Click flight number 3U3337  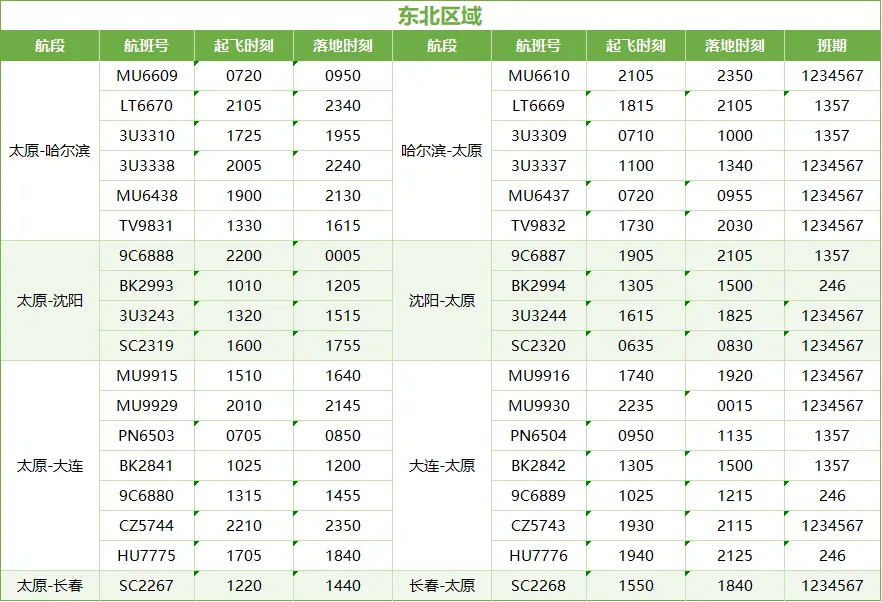coord(539,166)
